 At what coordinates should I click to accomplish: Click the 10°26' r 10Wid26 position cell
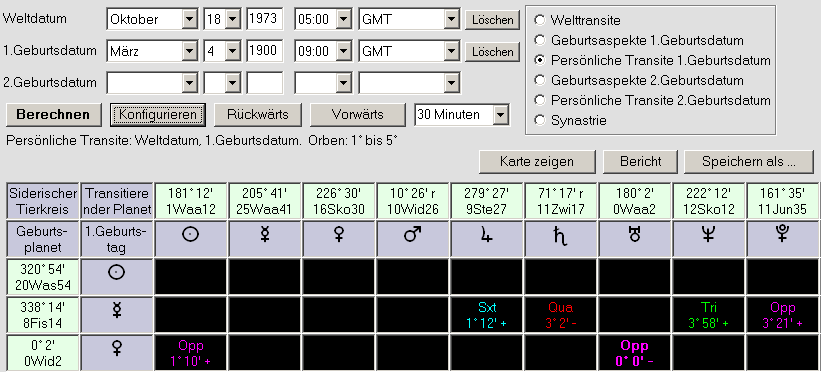pyautogui.click(x=413, y=201)
